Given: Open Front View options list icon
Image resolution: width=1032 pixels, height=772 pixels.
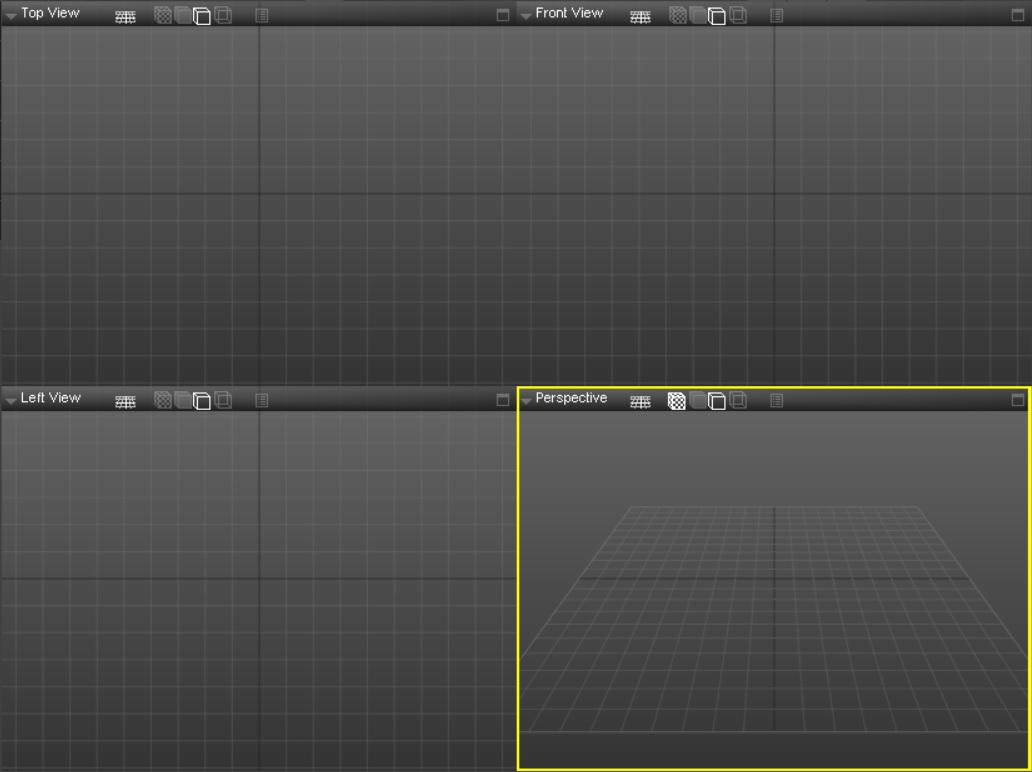Looking at the screenshot, I should [777, 15].
